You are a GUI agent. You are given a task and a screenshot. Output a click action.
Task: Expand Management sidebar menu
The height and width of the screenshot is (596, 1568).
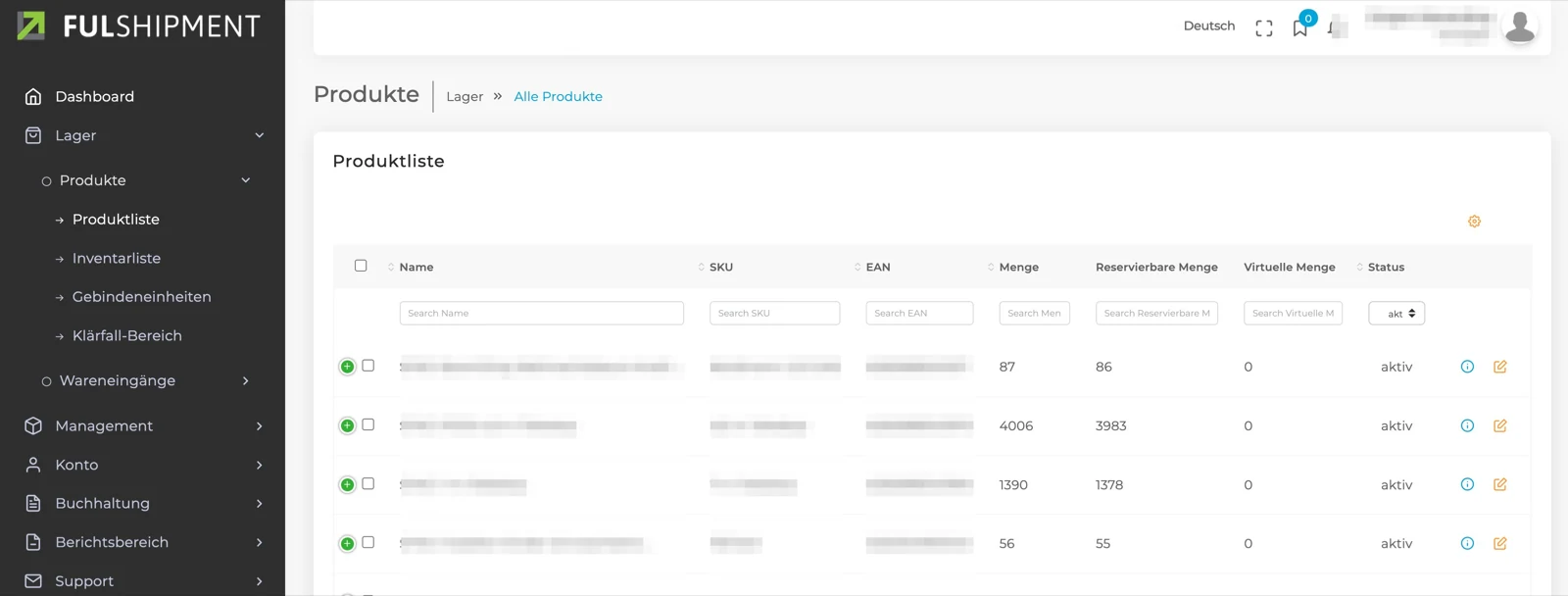[x=259, y=425]
